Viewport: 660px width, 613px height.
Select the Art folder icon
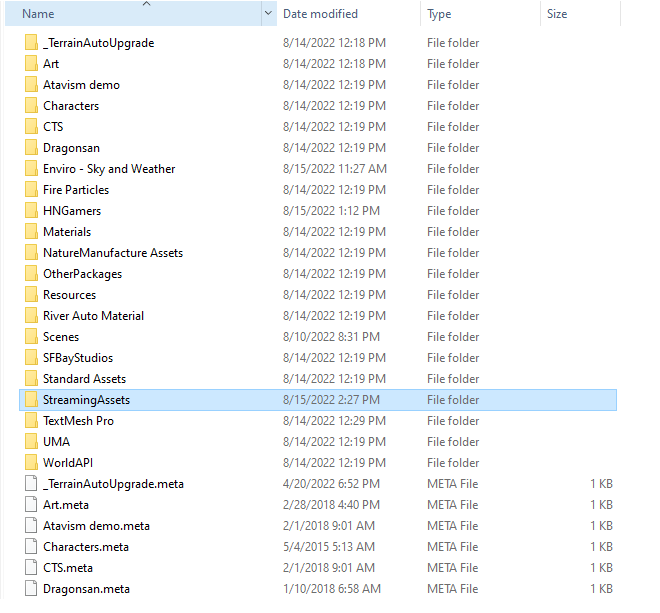pyautogui.click(x=31, y=64)
